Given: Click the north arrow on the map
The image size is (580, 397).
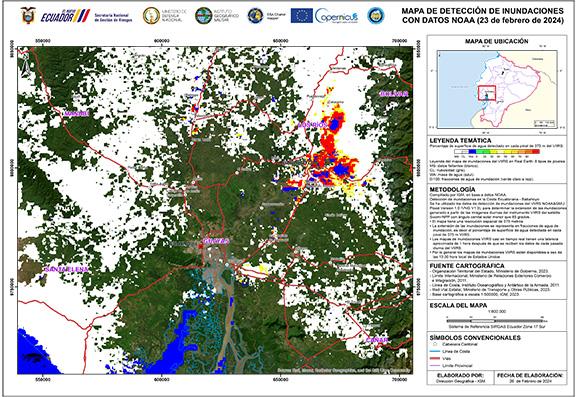Looking at the screenshot, I should [x=25, y=65].
